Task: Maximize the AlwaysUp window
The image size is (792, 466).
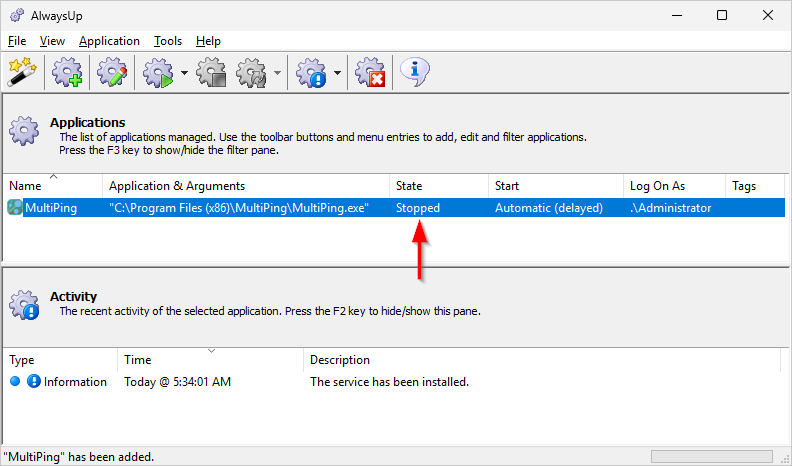Action: tap(722, 15)
